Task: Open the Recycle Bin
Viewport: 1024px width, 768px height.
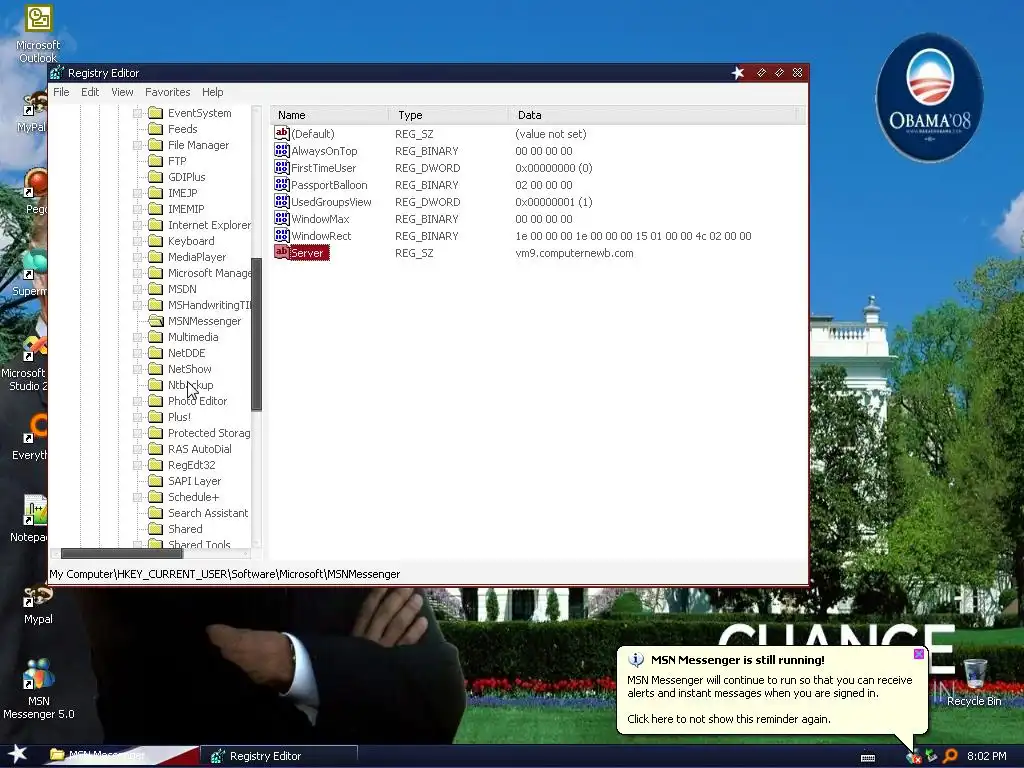Action: click(x=974, y=683)
